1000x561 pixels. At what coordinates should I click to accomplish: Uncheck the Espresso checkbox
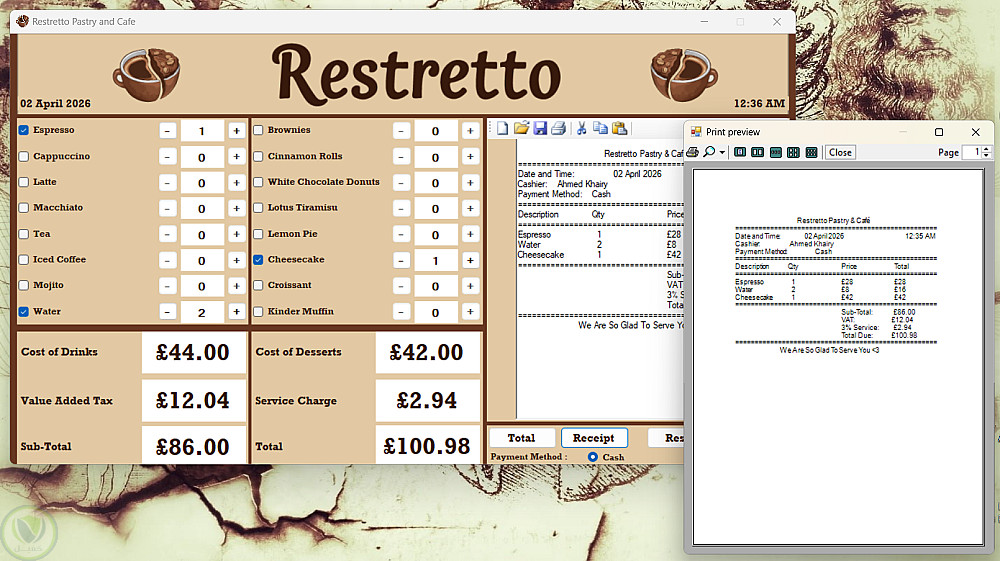click(x=24, y=130)
